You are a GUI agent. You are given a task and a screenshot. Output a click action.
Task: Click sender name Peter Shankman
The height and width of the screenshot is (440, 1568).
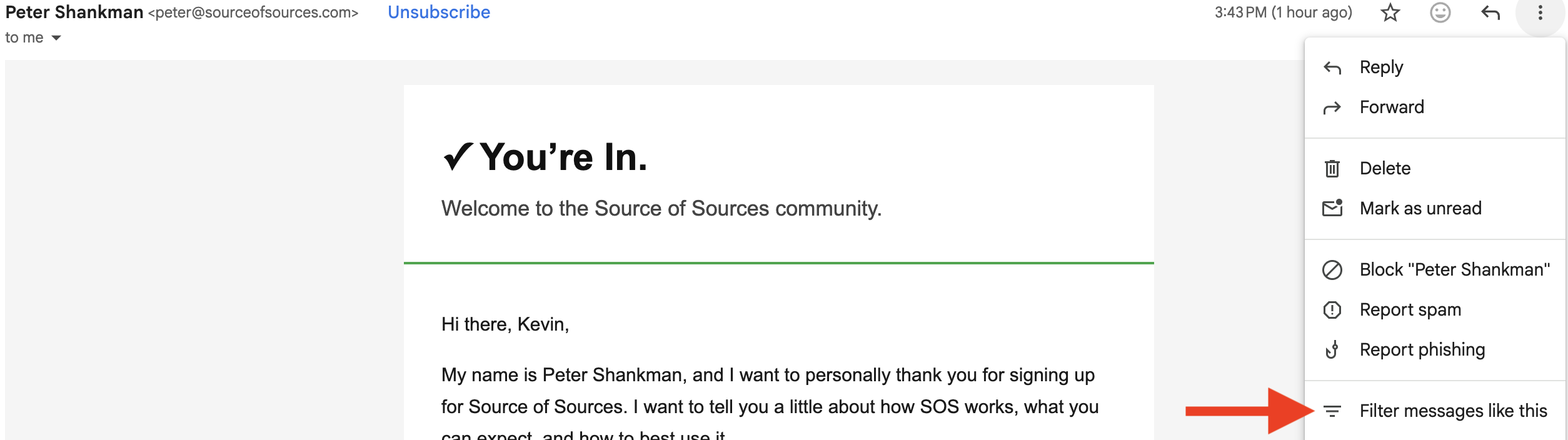click(x=74, y=12)
